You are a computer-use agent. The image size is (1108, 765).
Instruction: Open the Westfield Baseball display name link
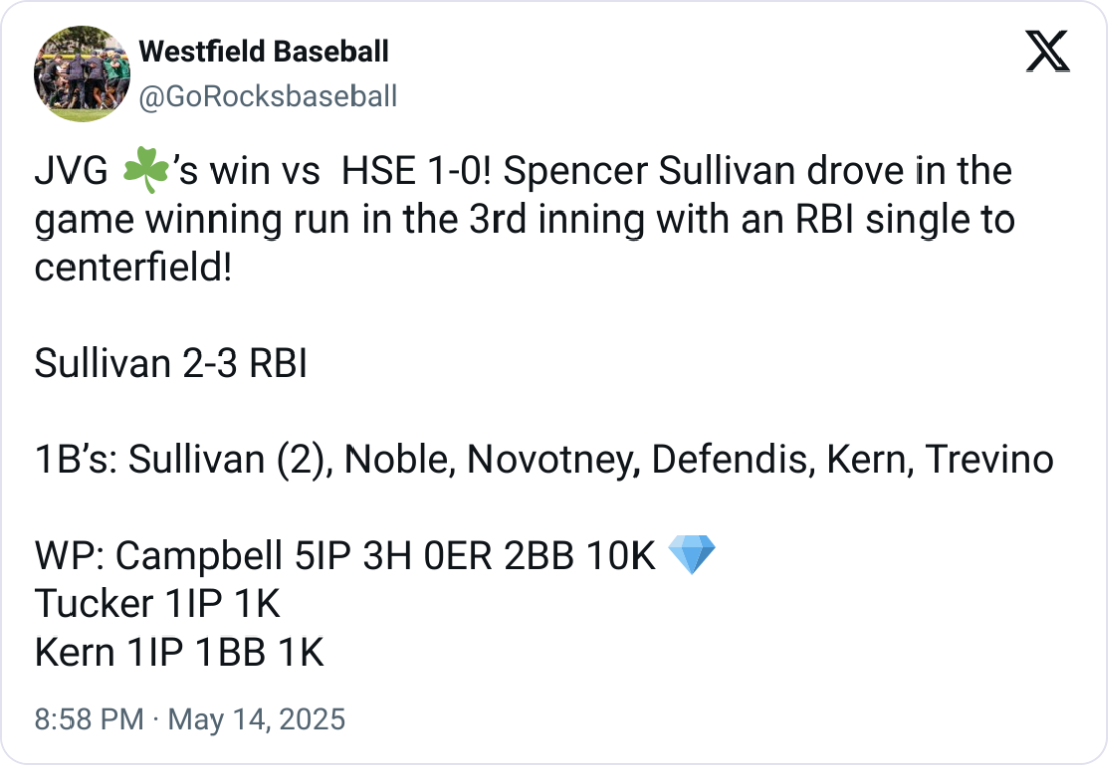point(263,51)
